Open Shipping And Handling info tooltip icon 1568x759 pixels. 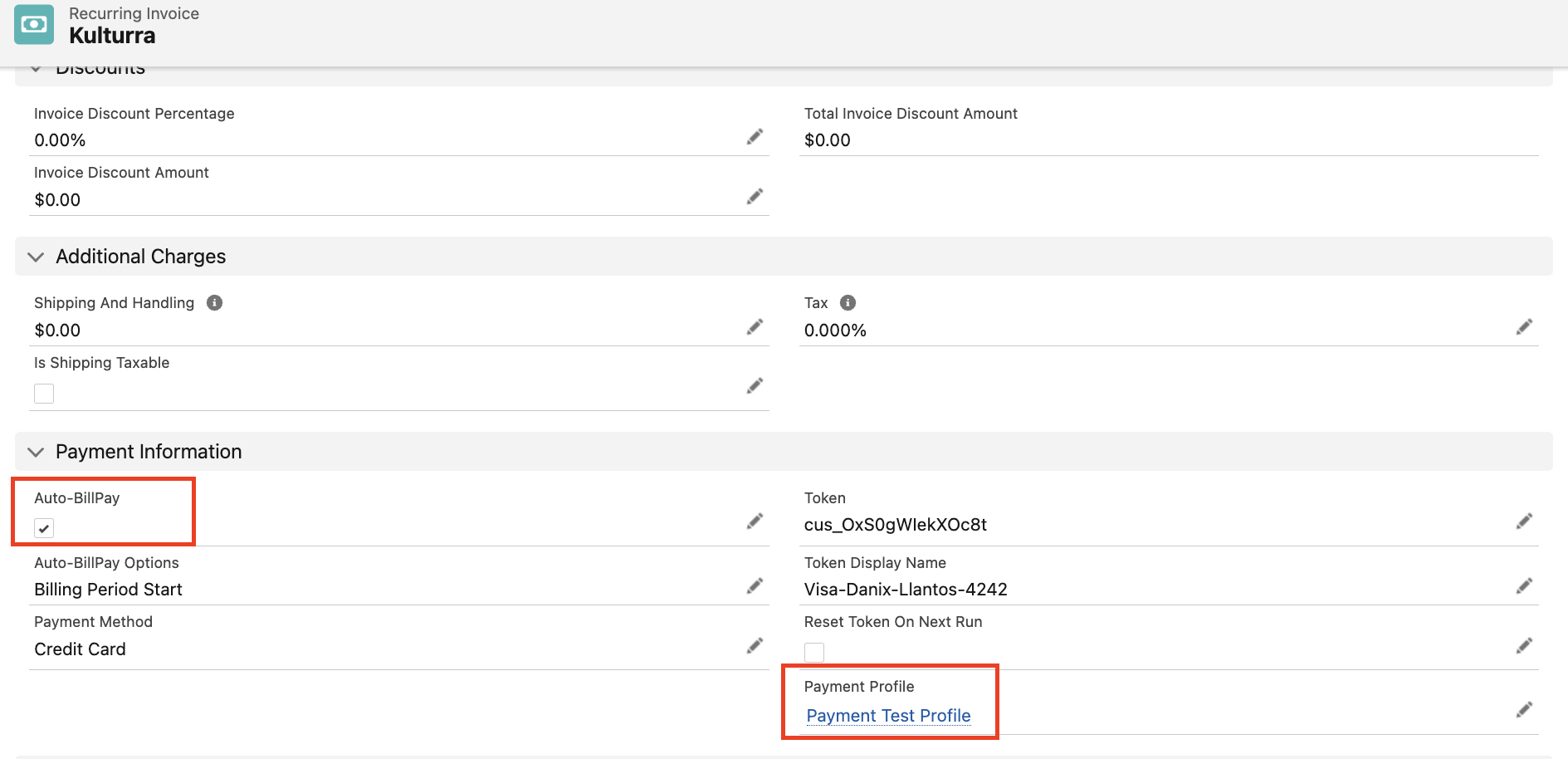pos(214,303)
